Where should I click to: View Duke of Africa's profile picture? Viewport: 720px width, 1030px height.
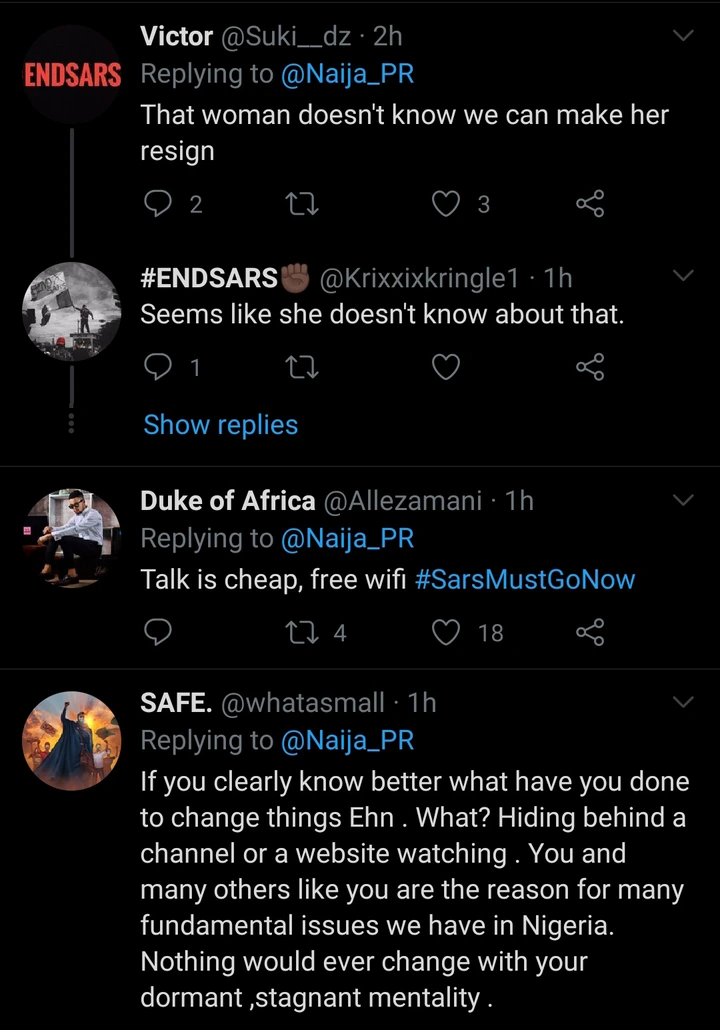(71, 537)
